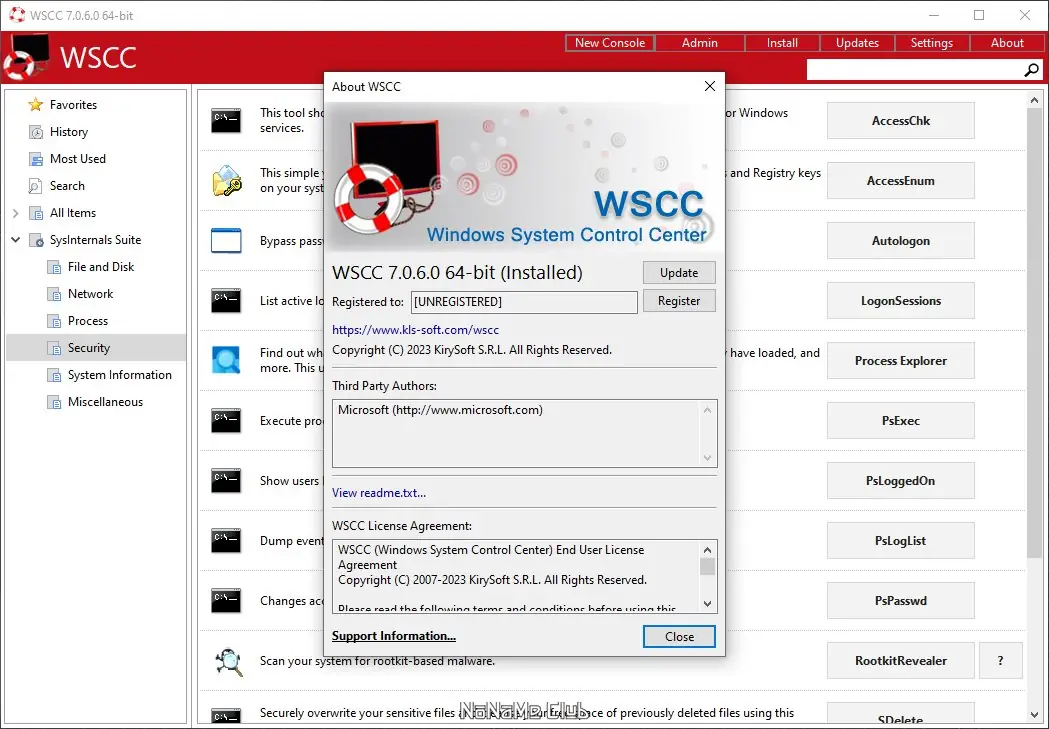Collapse the SysInternals Suite node
This screenshot has width=1049, height=729.
[x=15, y=239]
